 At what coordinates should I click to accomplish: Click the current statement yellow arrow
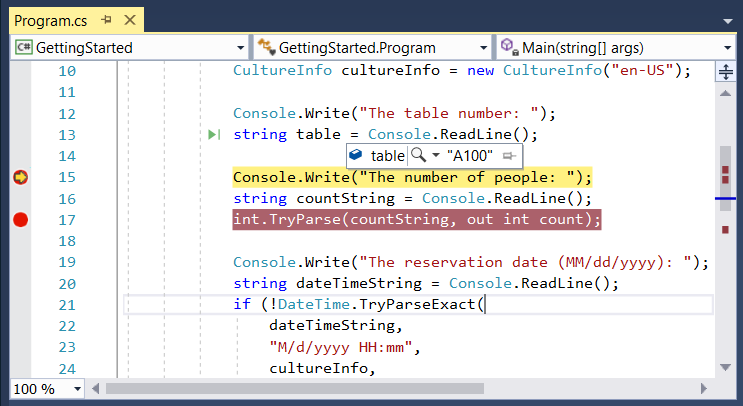20,177
